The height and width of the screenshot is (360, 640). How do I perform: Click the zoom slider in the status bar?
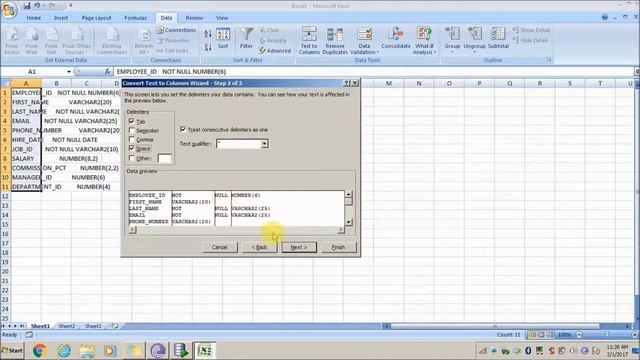607,335
